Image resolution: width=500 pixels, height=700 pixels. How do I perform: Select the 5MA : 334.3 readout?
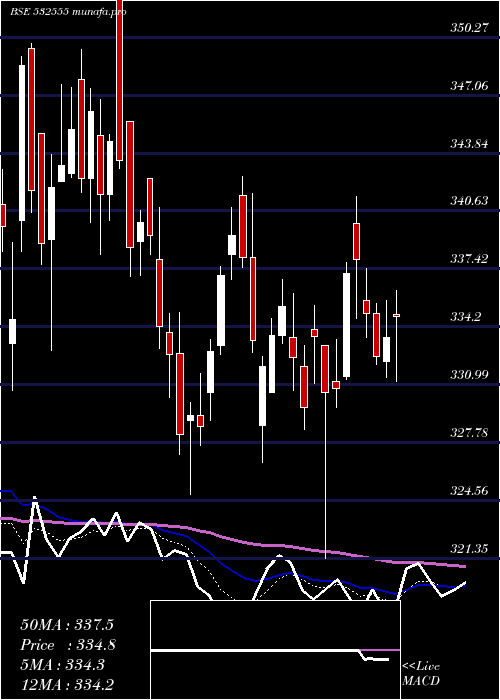62,665
